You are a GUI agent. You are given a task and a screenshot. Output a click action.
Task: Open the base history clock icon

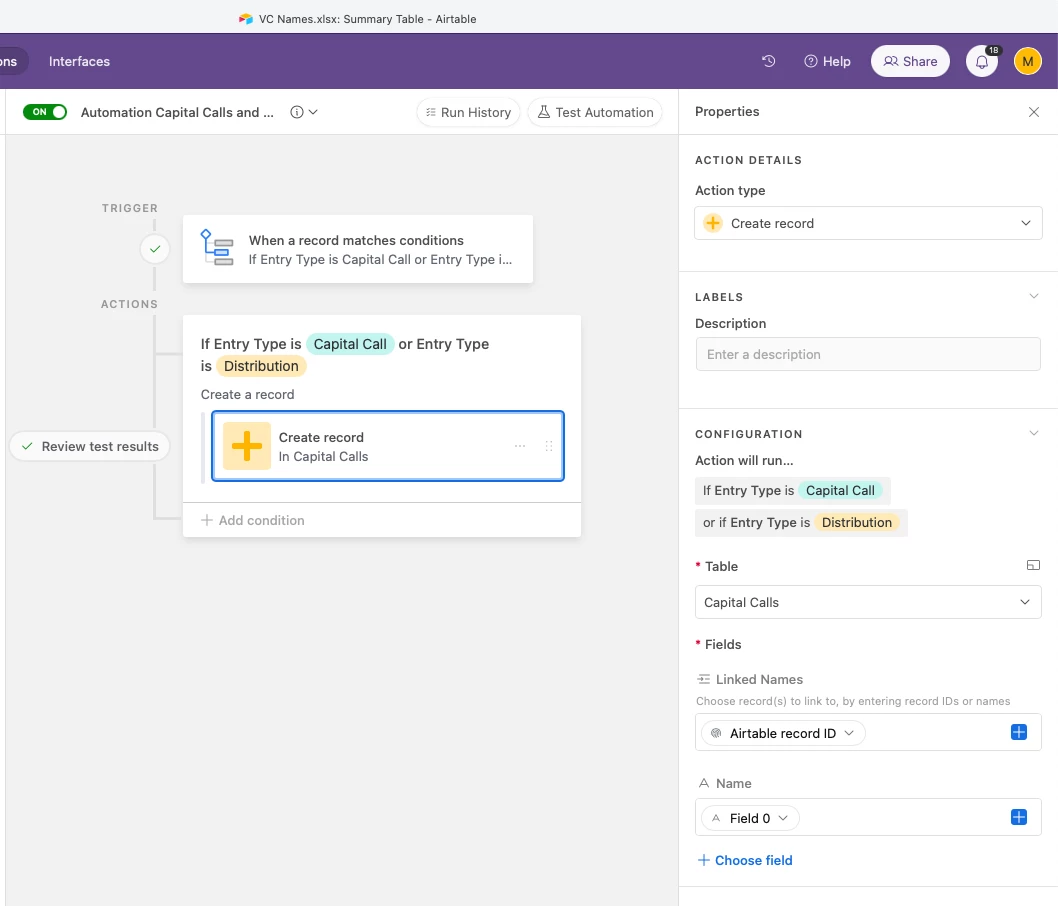pos(769,61)
